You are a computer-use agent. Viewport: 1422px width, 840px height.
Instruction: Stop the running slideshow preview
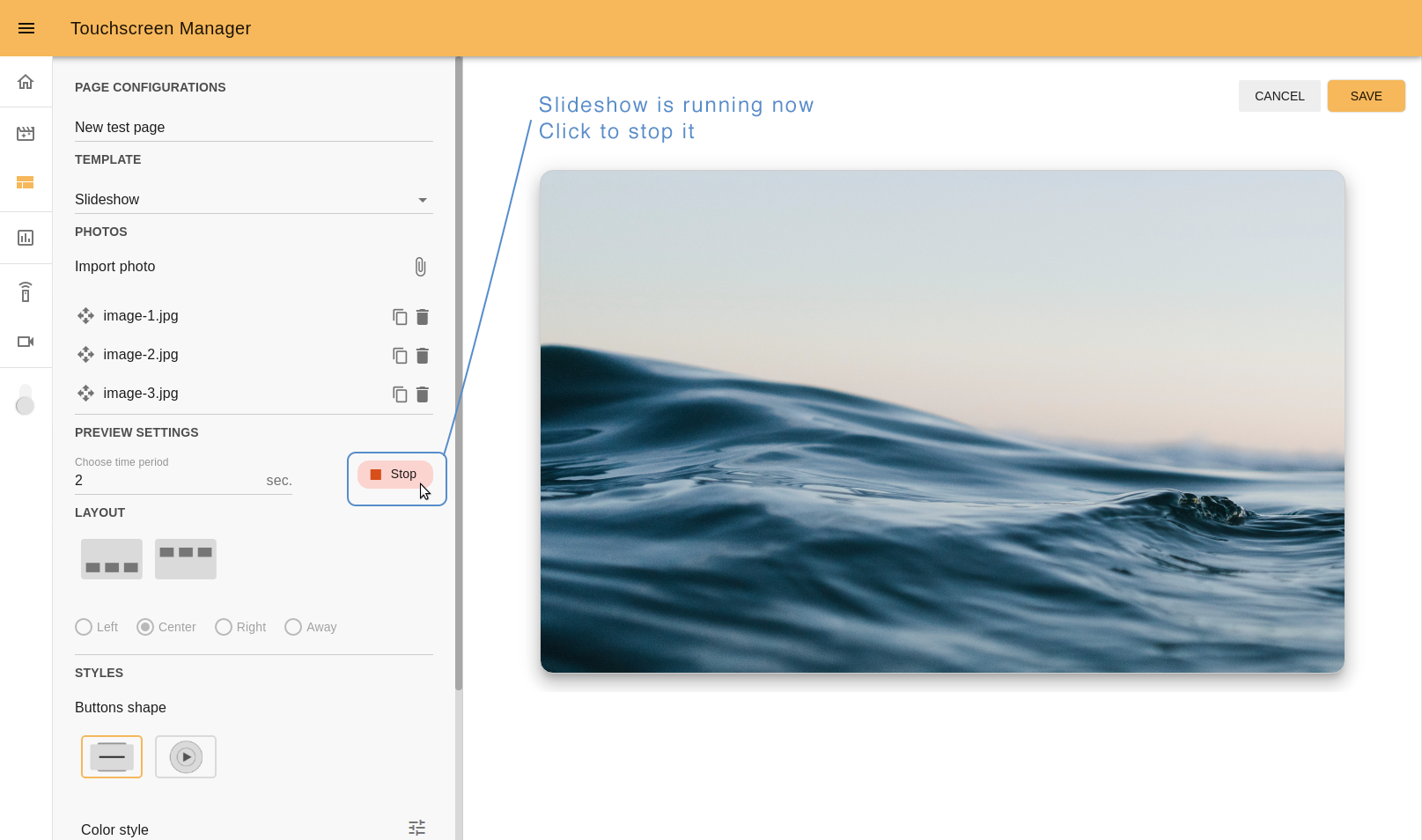tap(395, 475)
